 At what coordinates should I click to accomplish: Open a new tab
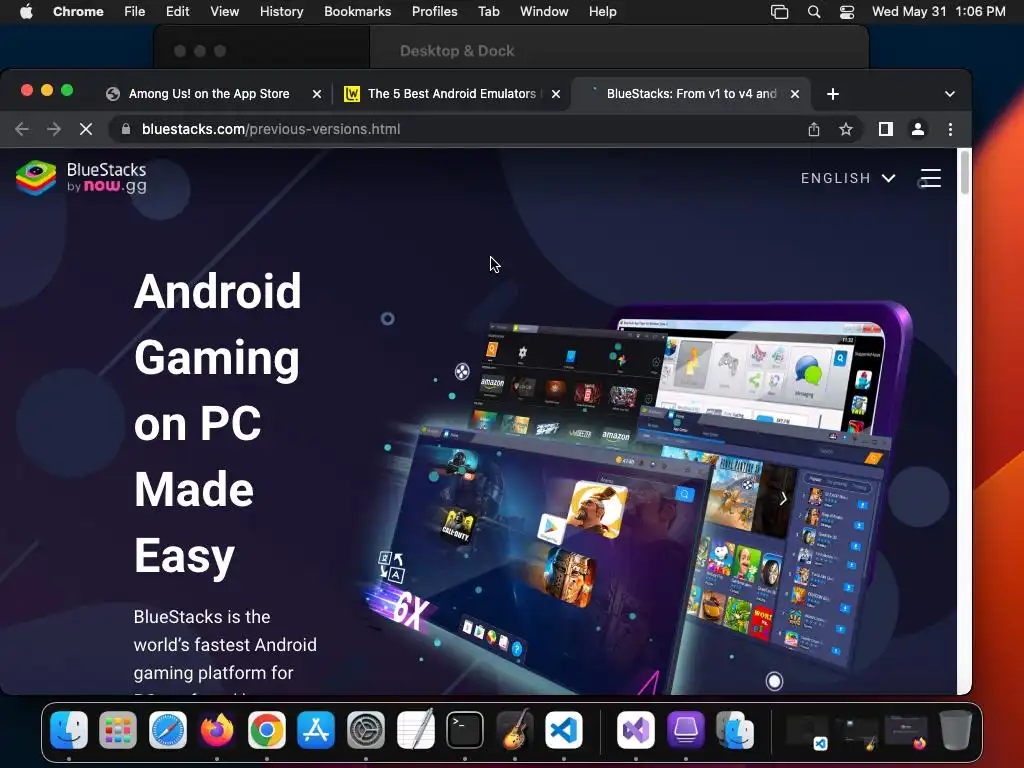click(833, 94)
